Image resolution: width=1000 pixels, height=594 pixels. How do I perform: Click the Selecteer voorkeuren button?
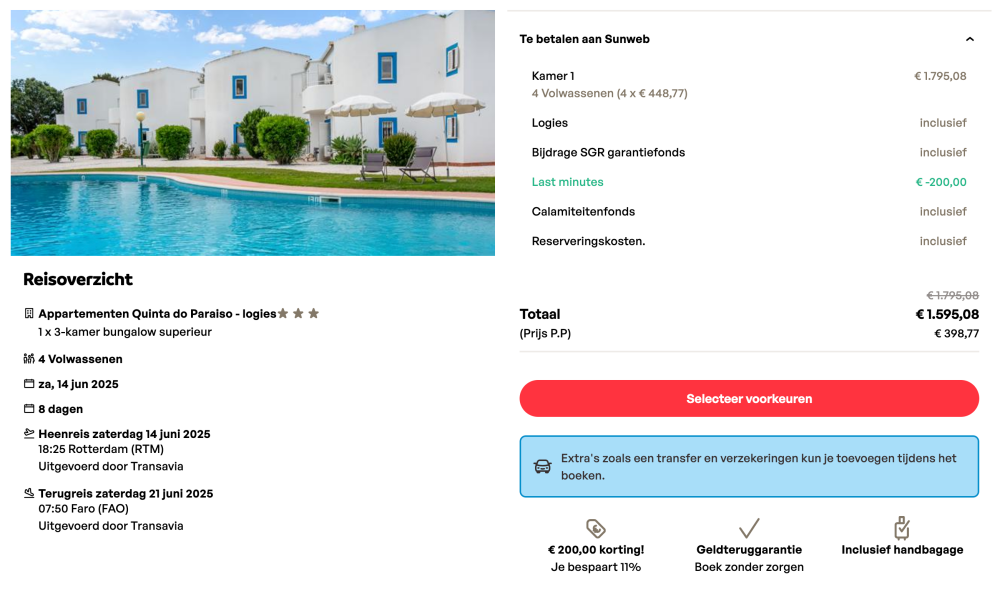(x=749, y=399)
